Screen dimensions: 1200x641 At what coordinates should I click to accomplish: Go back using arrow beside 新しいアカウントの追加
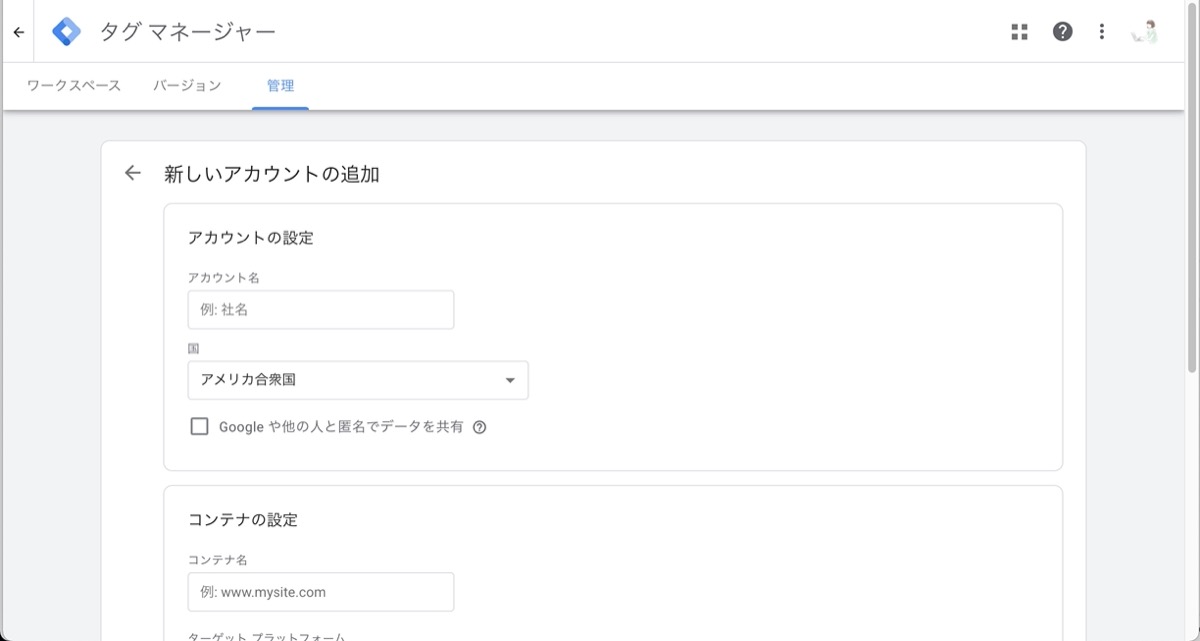133,173
